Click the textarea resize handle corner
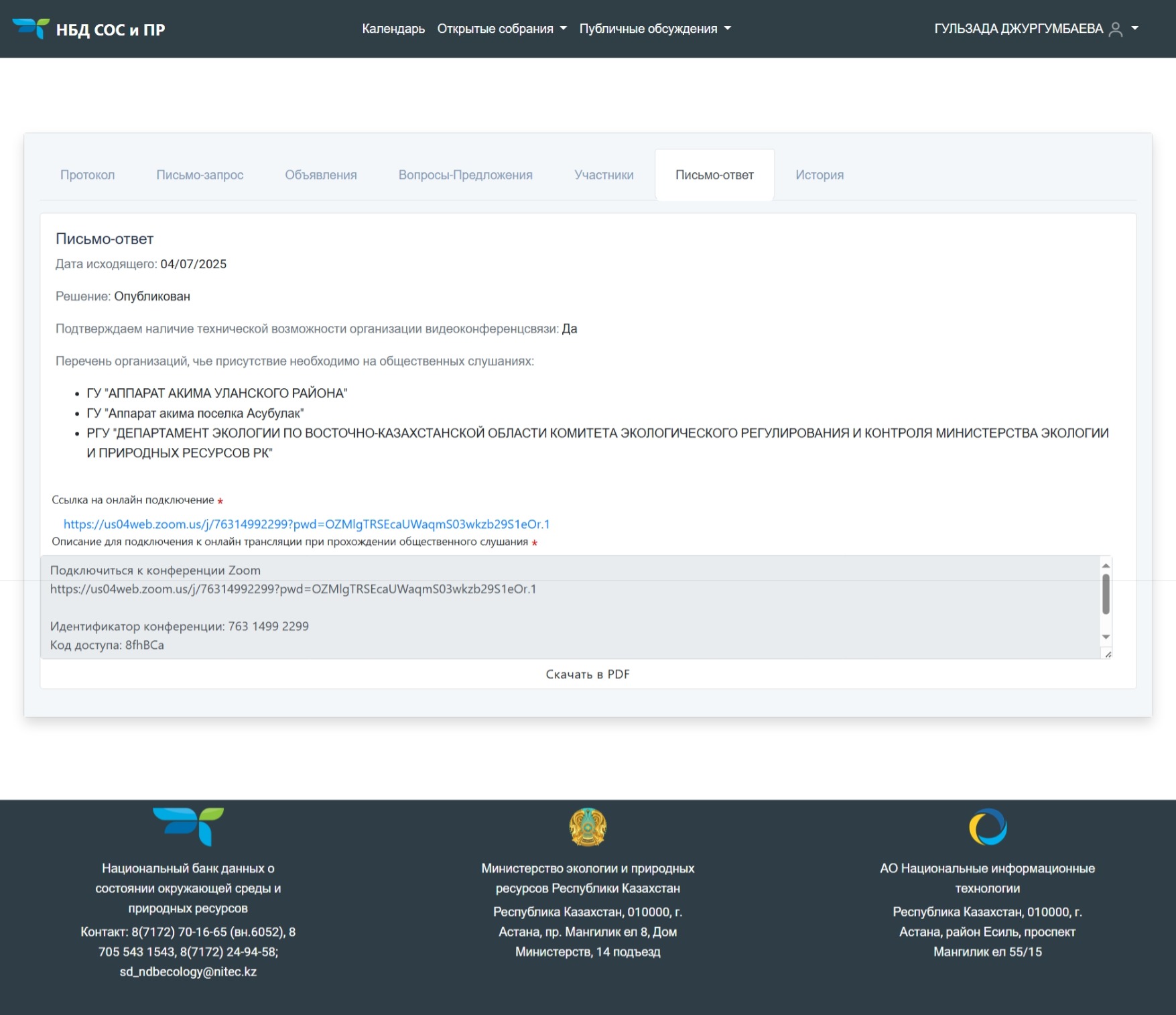 tap(1108, 654)
